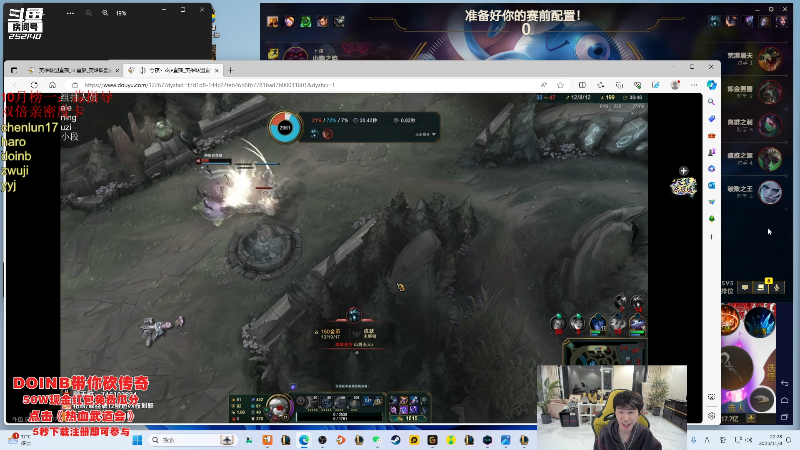Open Edge sidebar games chess icon
This screenshot has width=800, height=450.
711,152
